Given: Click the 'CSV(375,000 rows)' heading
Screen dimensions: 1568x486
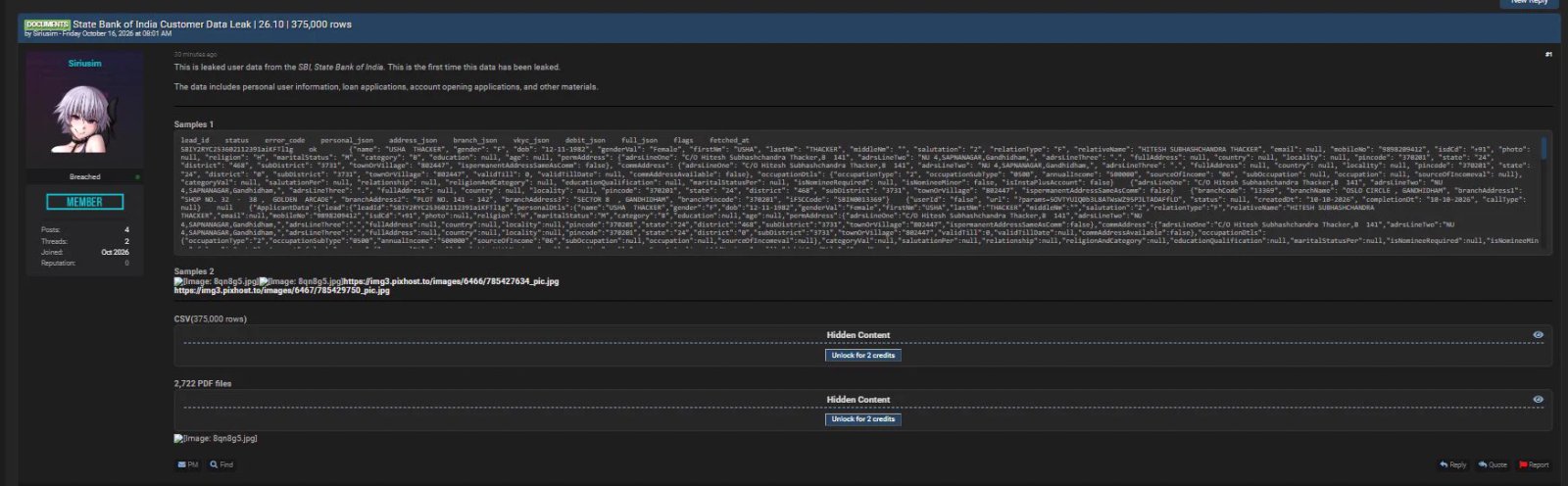Looking at the screenshot, I should coord(211,319).
